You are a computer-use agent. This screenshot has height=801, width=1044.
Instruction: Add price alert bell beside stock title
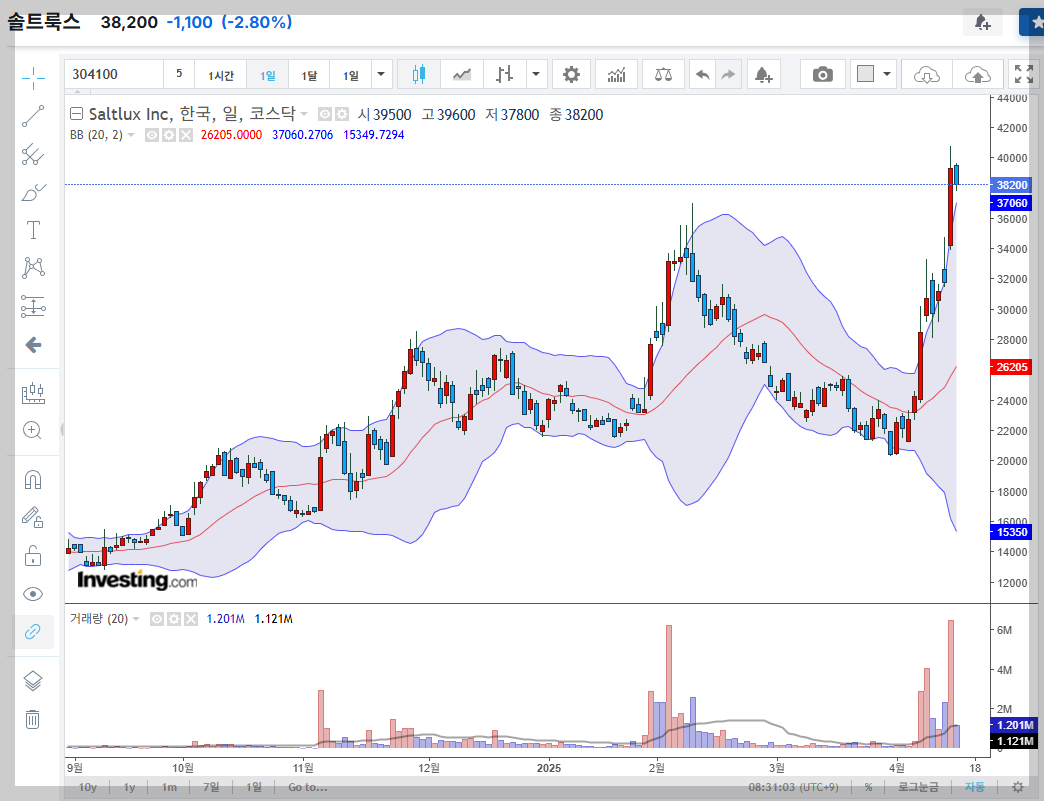(983, 22)
